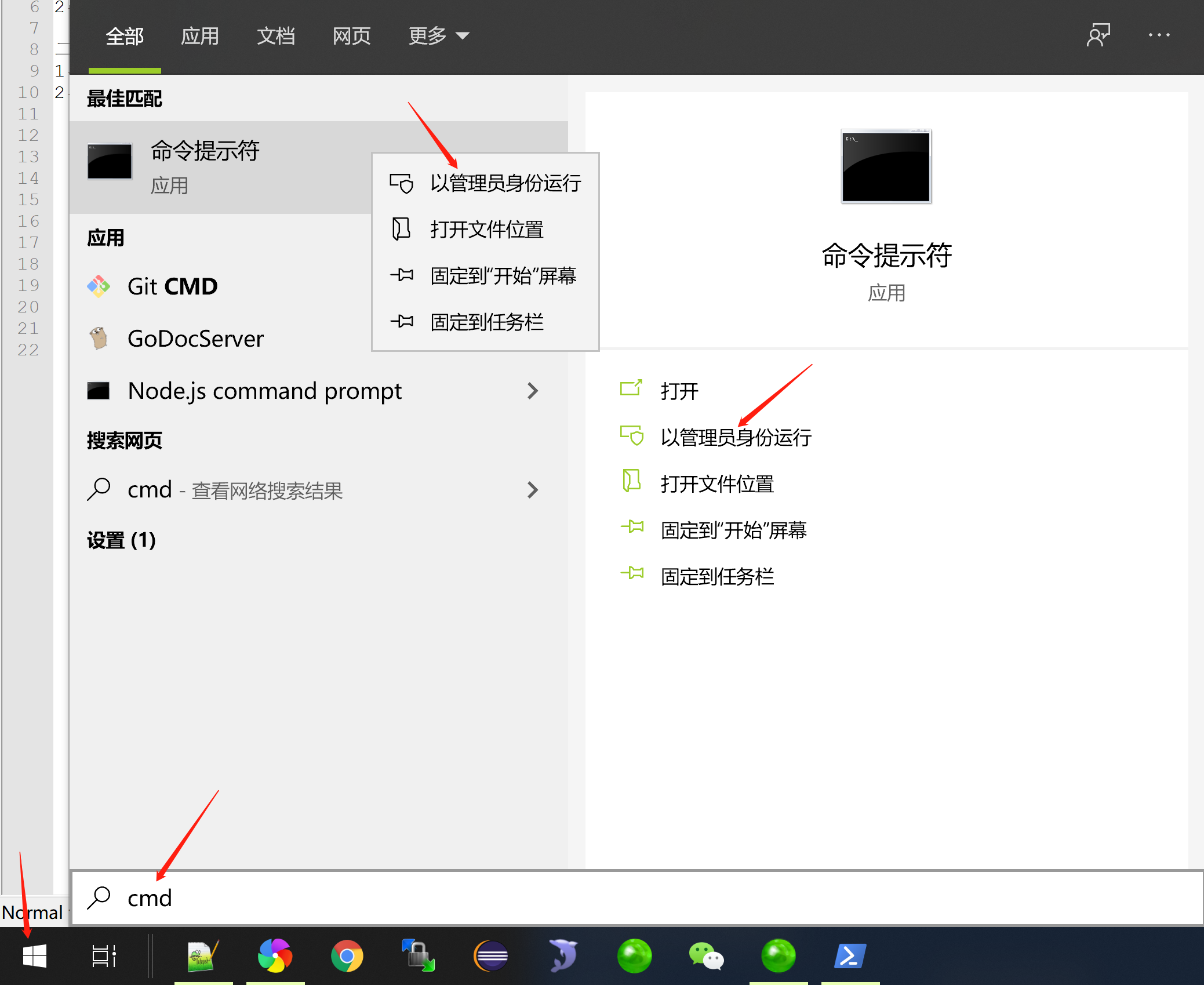The height and width of the screenshot is (985, 1204).
Task: Switch to the 网页 tab
Action: tap(352, 36)
